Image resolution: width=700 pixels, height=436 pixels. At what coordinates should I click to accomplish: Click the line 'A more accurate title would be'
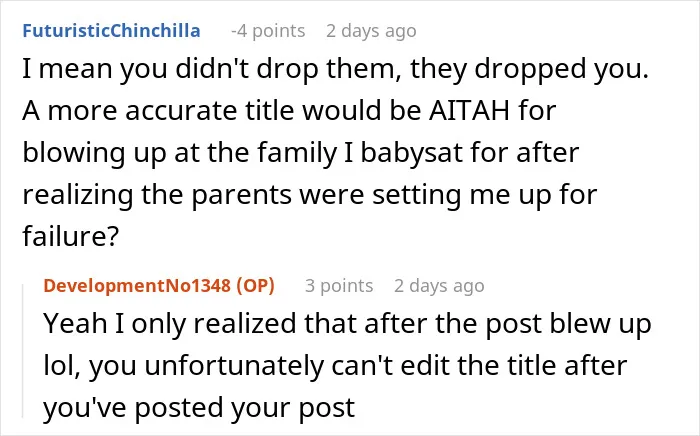click(x=289, y=110)
